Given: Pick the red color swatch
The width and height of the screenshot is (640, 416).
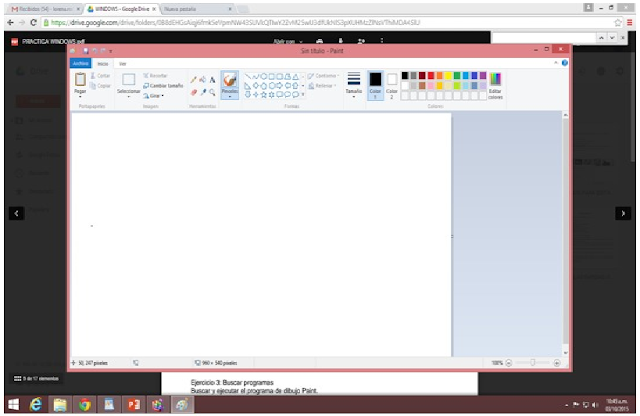Looking at the screenshot, I should point(431,76).
